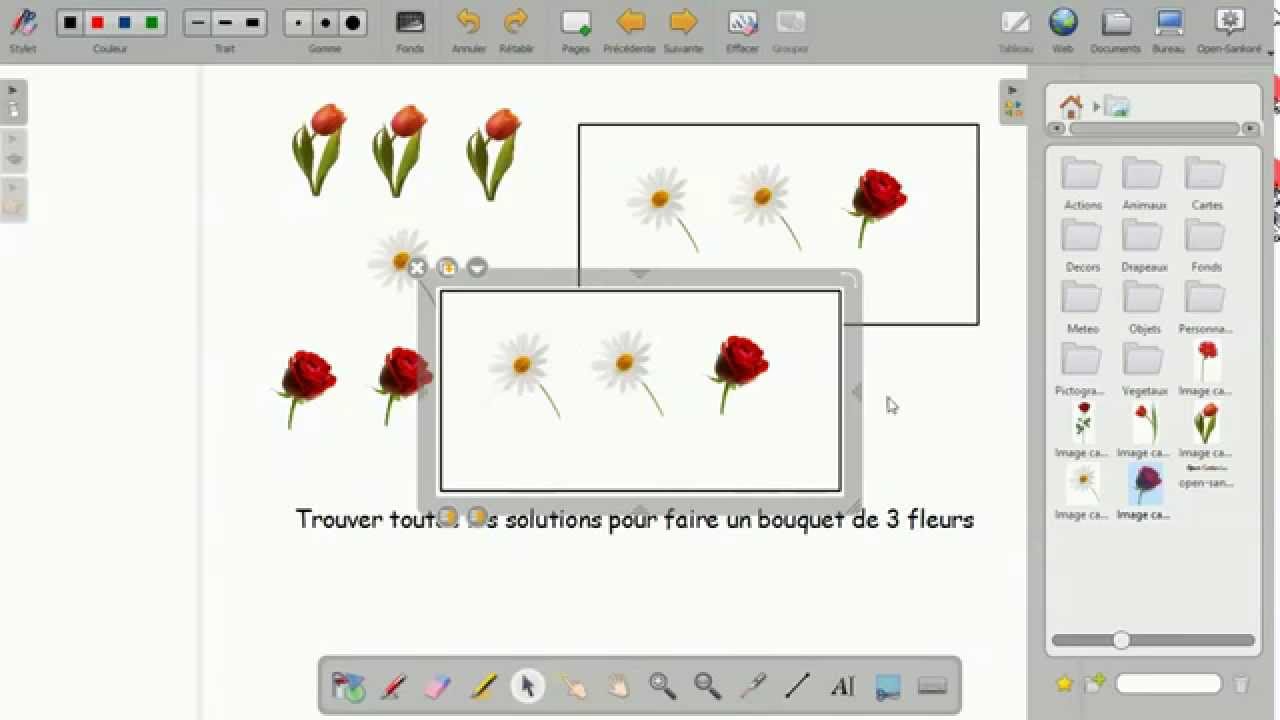1280x720 pixels.
Task: Go to the Suivante page
Action: pyautogui.click(x=683, y=30)
